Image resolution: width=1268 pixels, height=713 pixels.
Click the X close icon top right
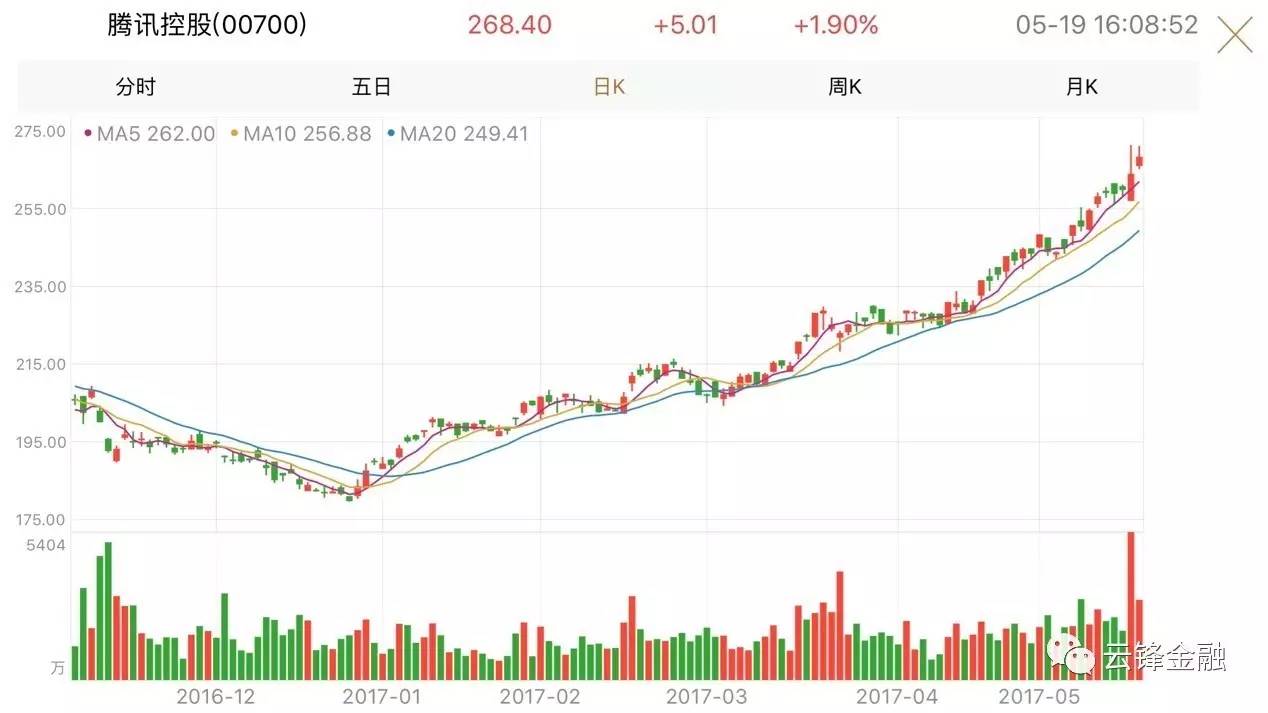click(1234, 34)
